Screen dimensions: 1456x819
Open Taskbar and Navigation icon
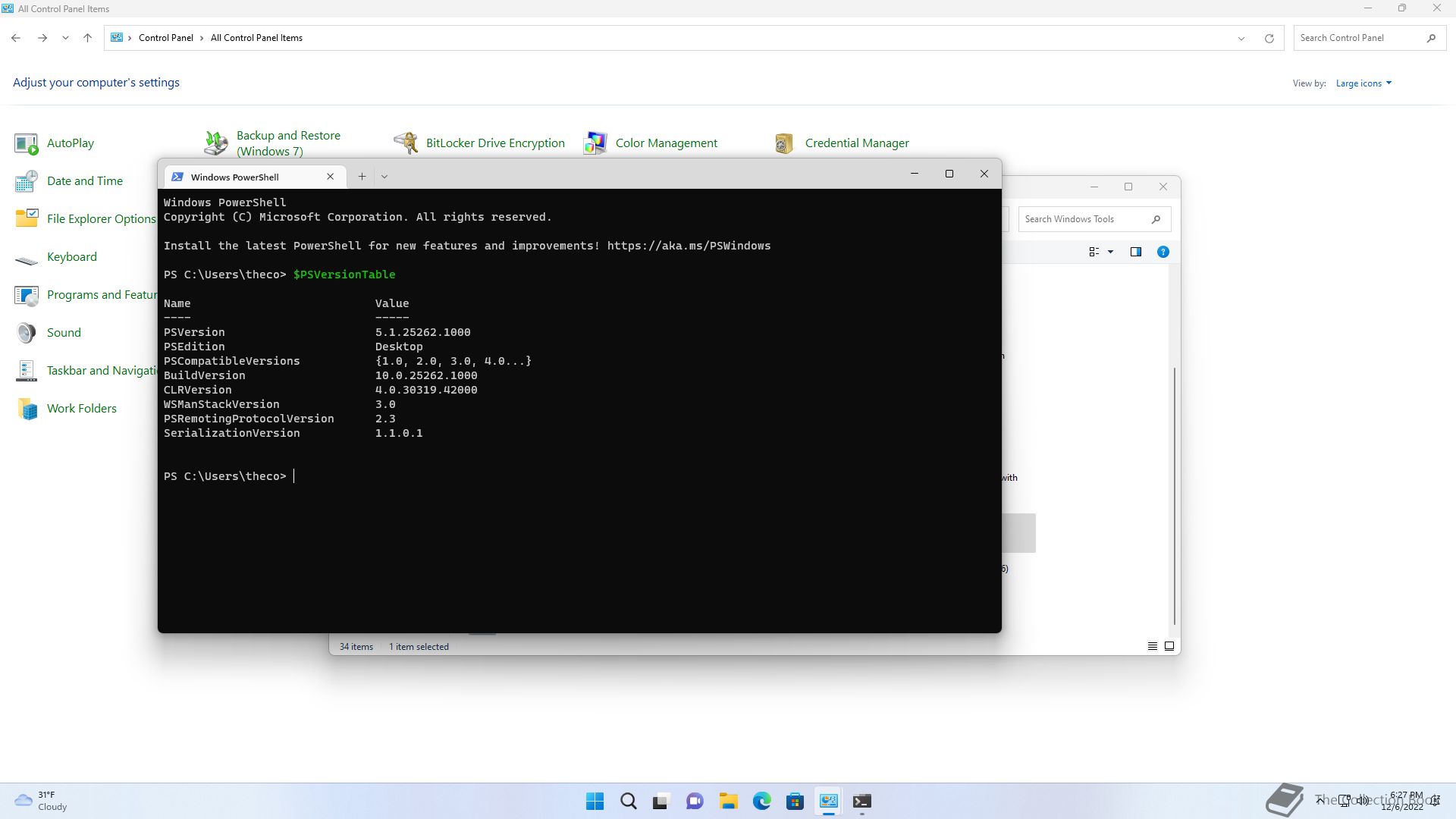(26, 371)
